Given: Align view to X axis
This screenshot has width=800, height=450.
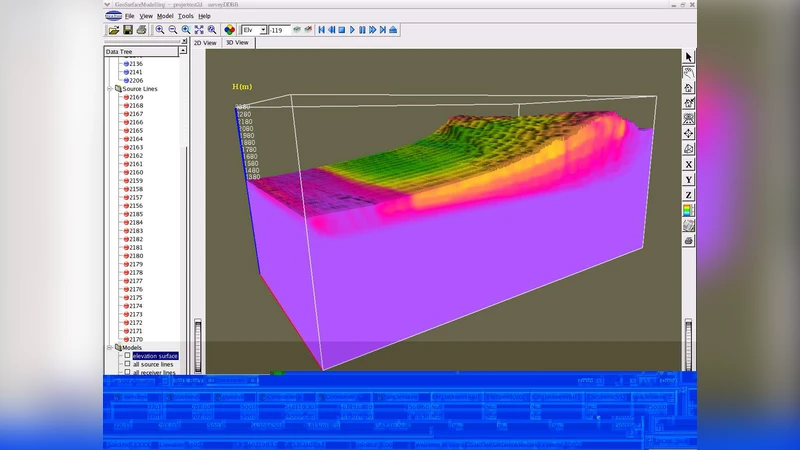Looking at the screenshot, I should click(689, 164).
